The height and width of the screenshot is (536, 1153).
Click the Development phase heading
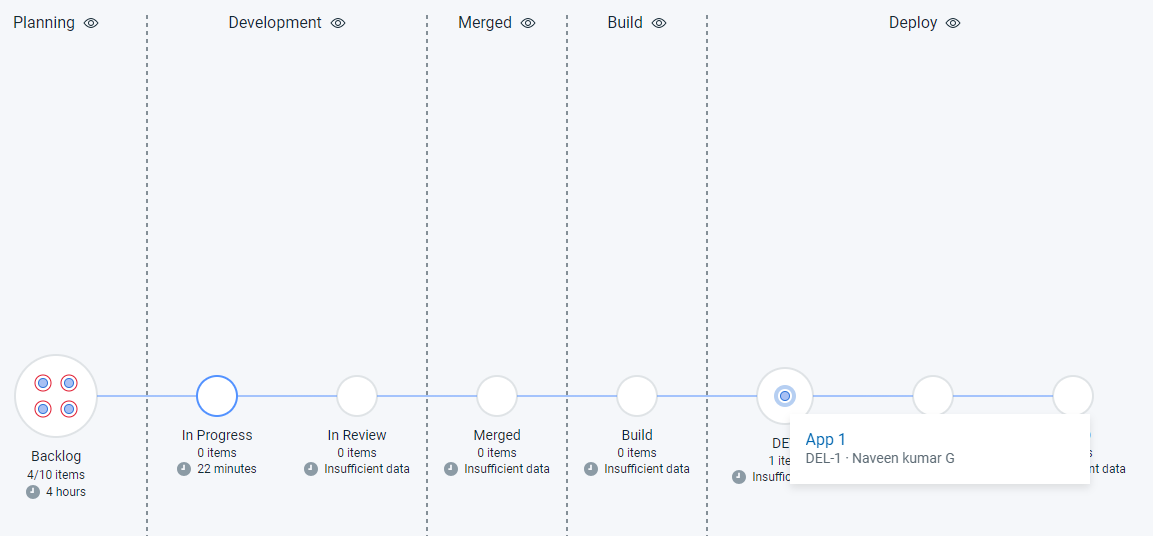275,23
